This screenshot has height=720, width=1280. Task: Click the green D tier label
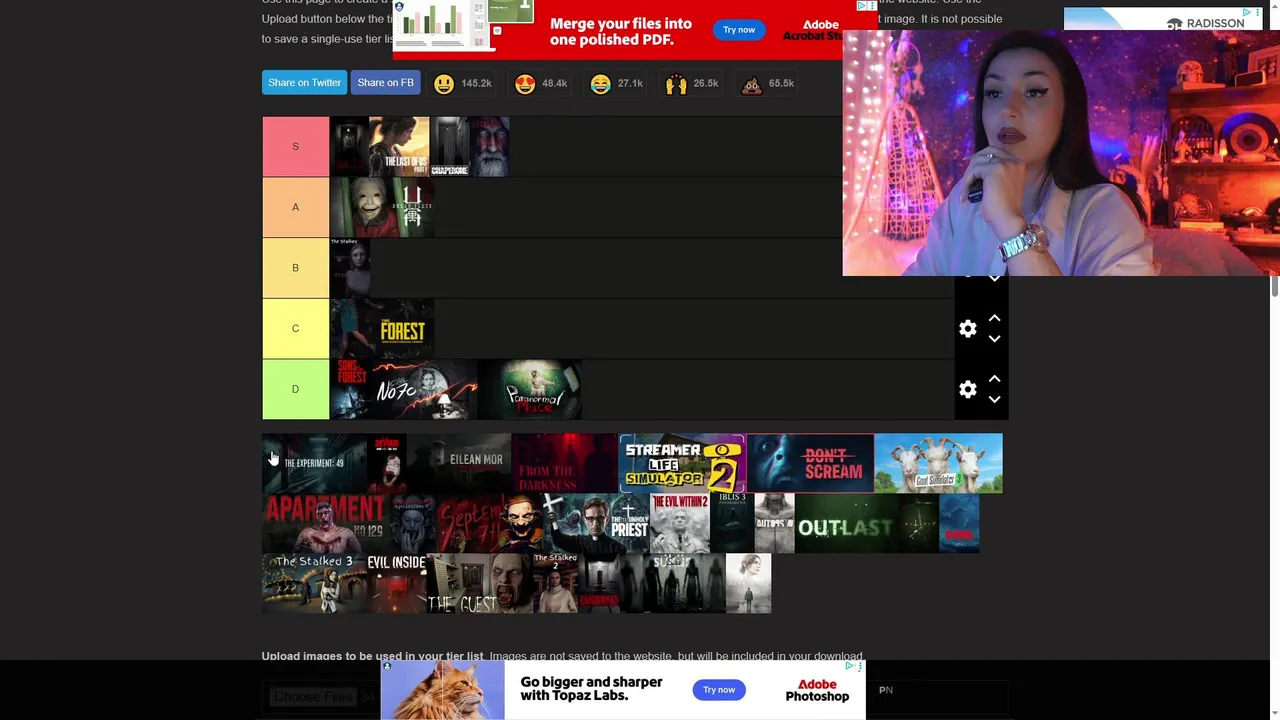click(295, 389)
